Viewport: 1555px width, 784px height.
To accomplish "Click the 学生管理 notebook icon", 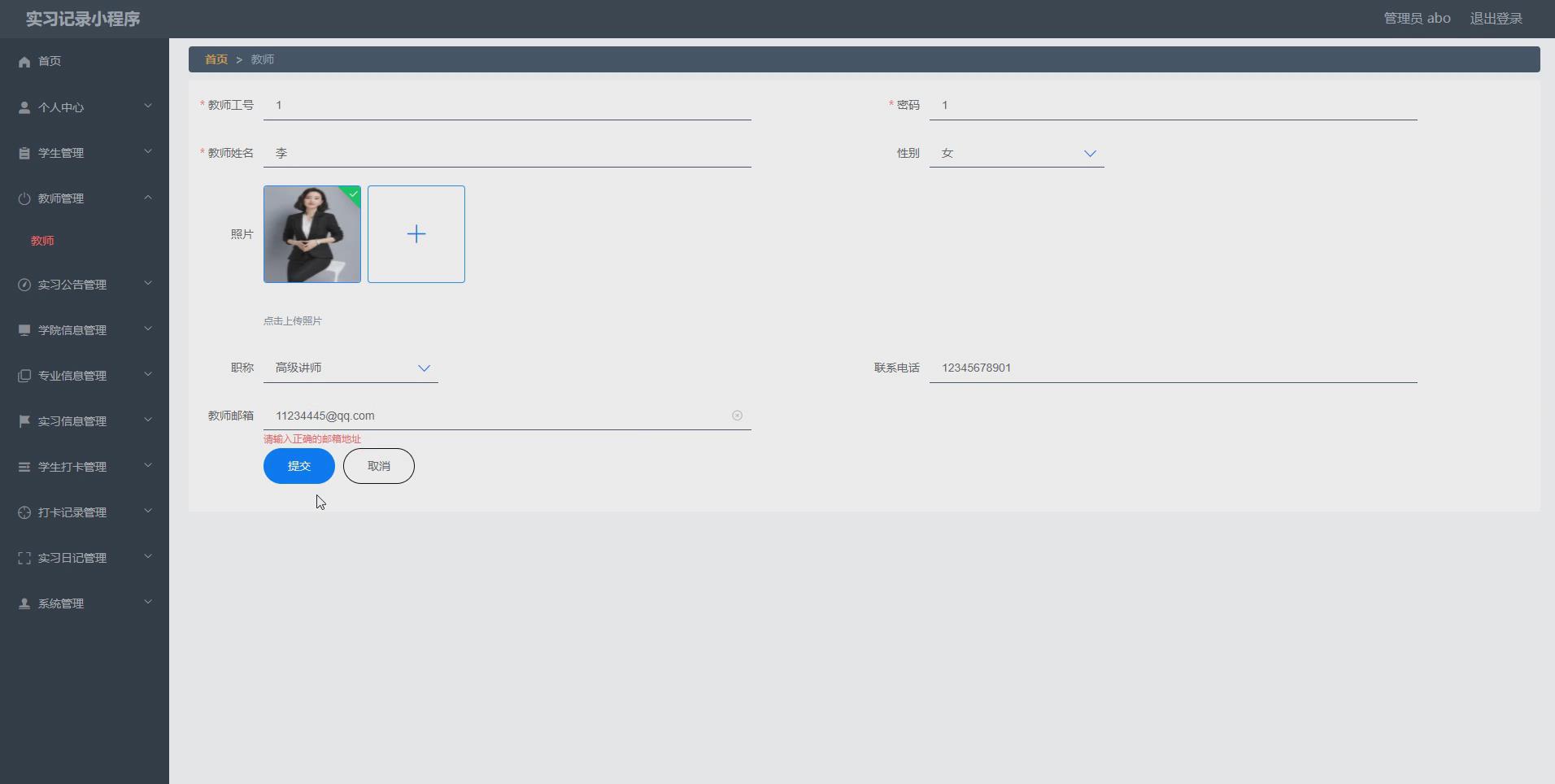I will [x=23, y=152].
